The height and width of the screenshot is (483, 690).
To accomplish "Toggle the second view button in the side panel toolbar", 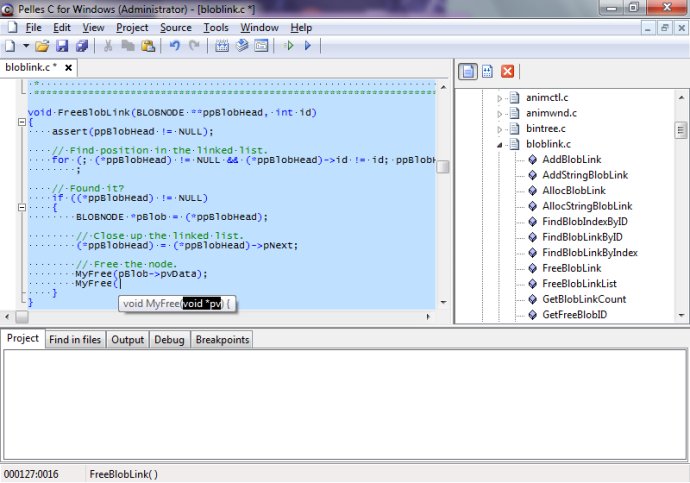I will [x=487, y=72].
